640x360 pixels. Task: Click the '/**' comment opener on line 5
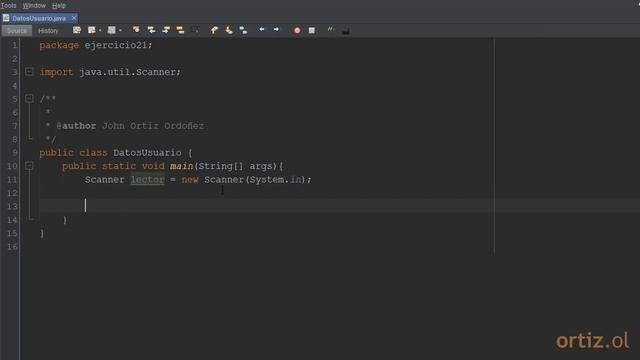(x=48, y=99)
